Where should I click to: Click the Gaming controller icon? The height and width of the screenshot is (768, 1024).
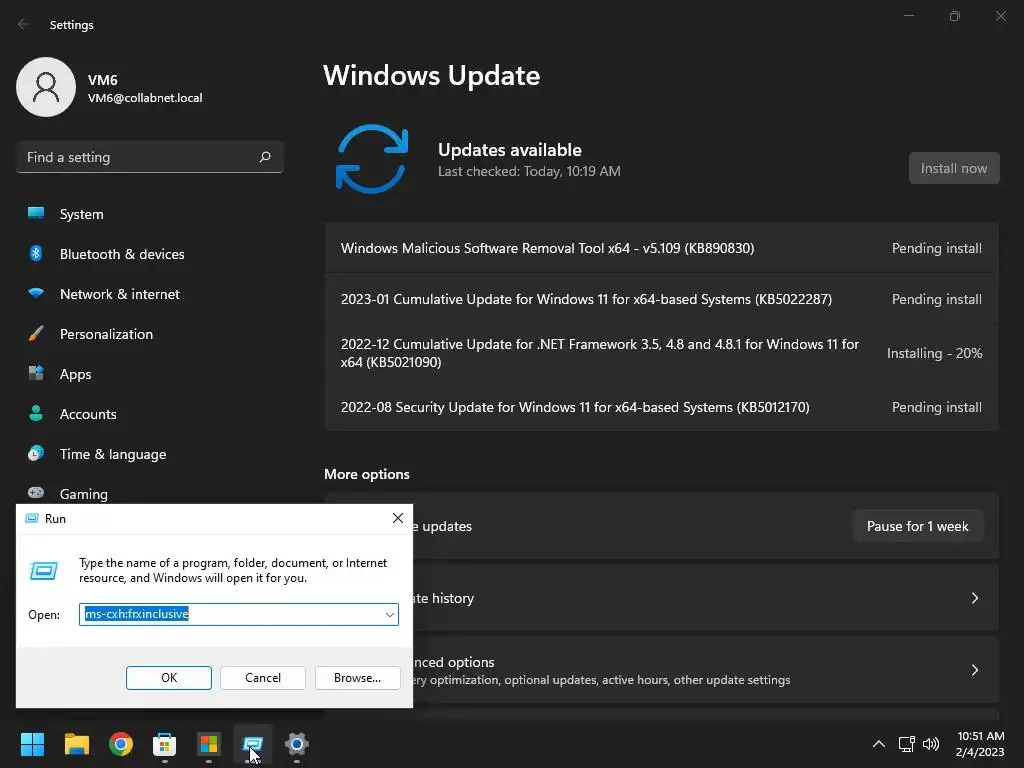pyautogui.click(x=36, y=492)
